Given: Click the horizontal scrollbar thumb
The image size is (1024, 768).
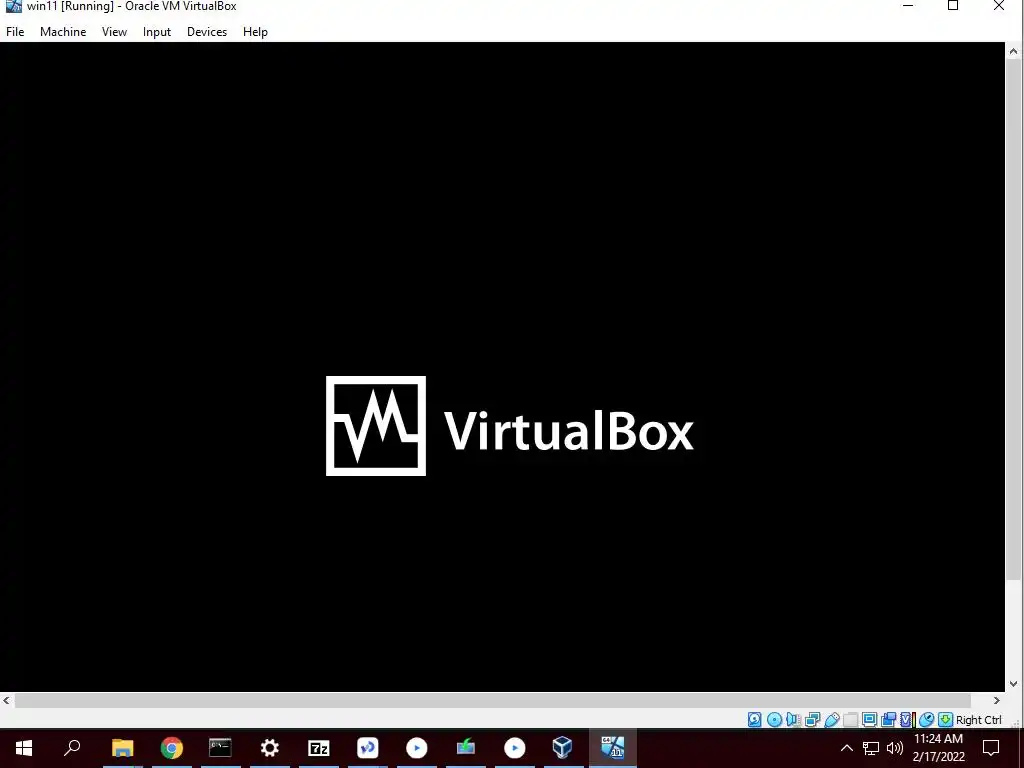Looking at the screenshot, I should pos(492,700).
